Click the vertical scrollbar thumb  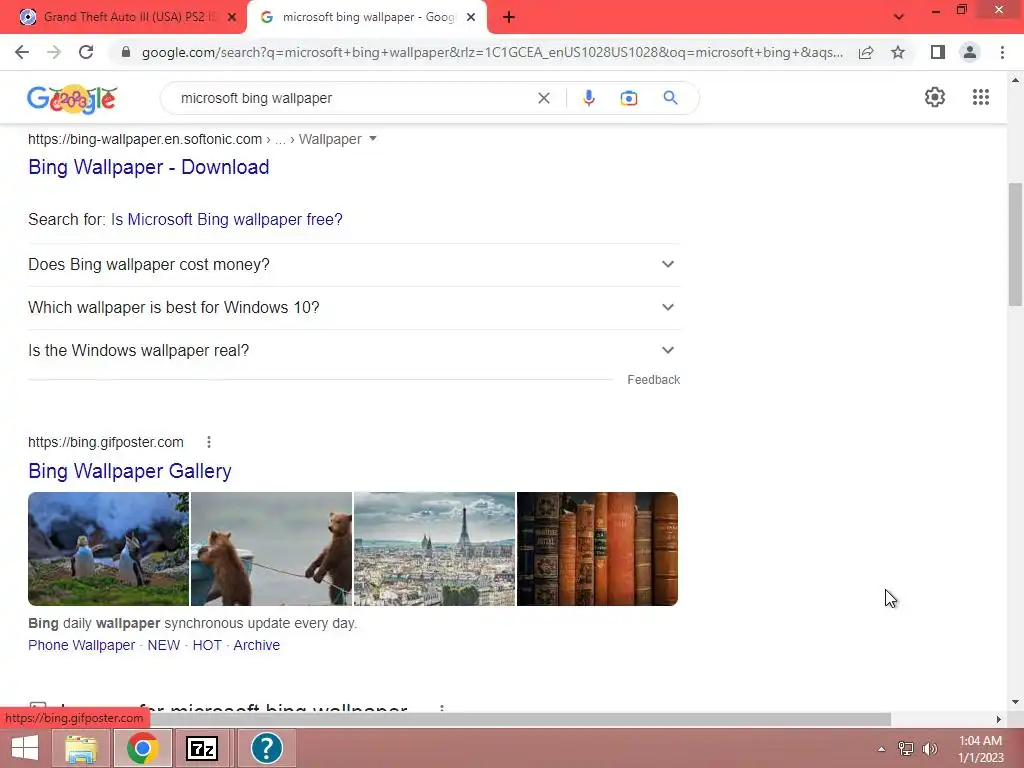1015,244
